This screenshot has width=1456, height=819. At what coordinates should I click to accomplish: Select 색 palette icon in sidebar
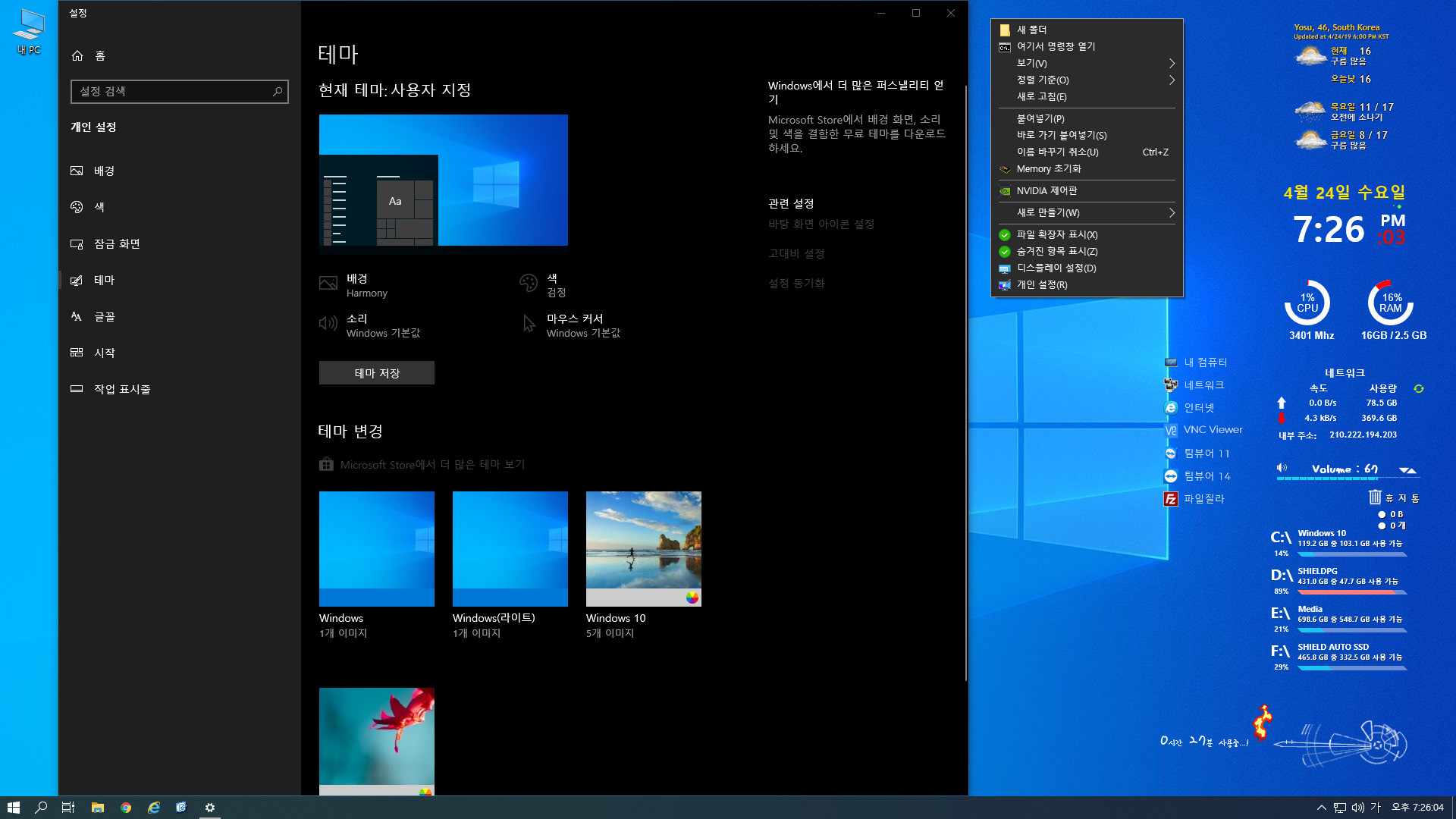(x=77, y=207)
